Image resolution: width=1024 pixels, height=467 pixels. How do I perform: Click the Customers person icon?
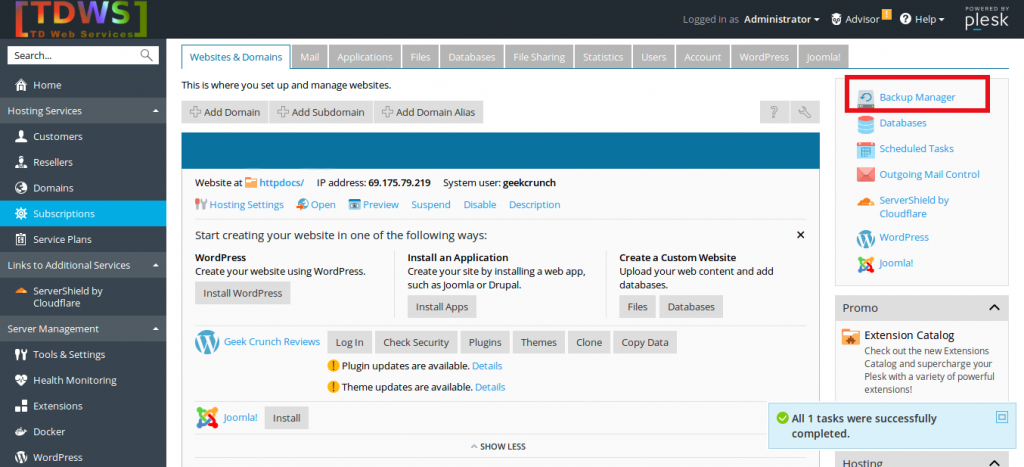(x=21, y=137)
